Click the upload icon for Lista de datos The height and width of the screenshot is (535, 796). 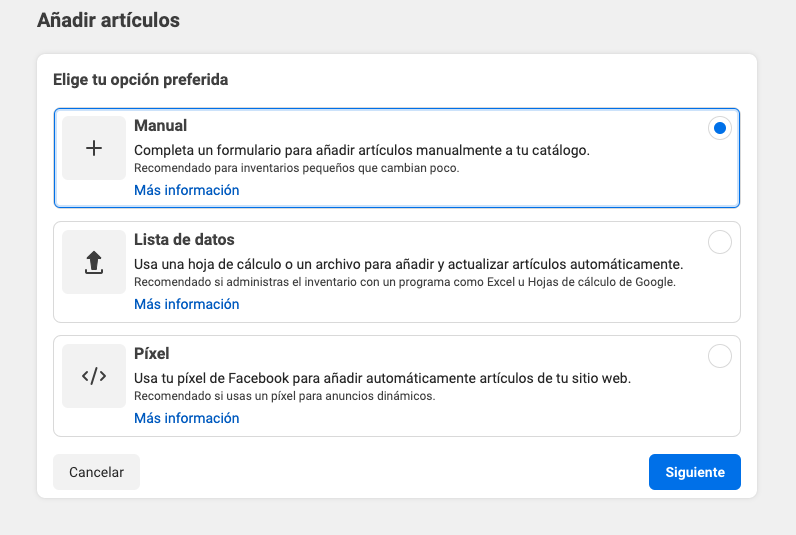(94, 262)
